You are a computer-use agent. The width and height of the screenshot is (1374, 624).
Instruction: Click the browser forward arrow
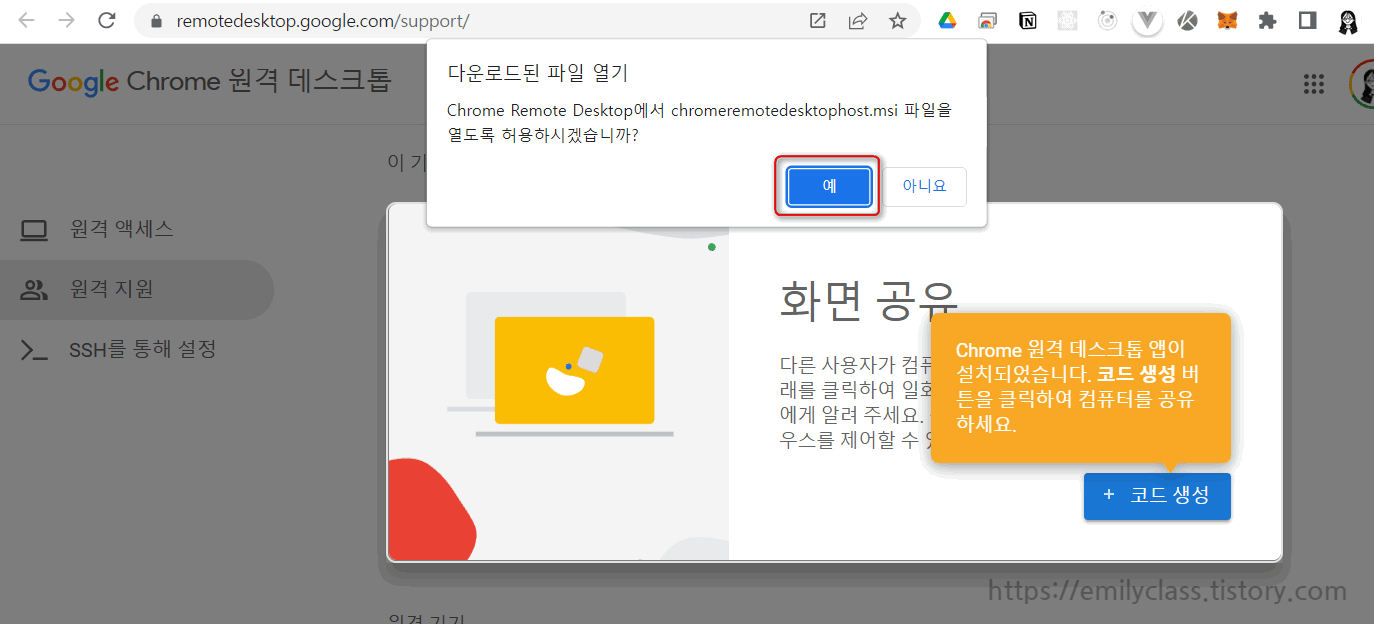67,21
